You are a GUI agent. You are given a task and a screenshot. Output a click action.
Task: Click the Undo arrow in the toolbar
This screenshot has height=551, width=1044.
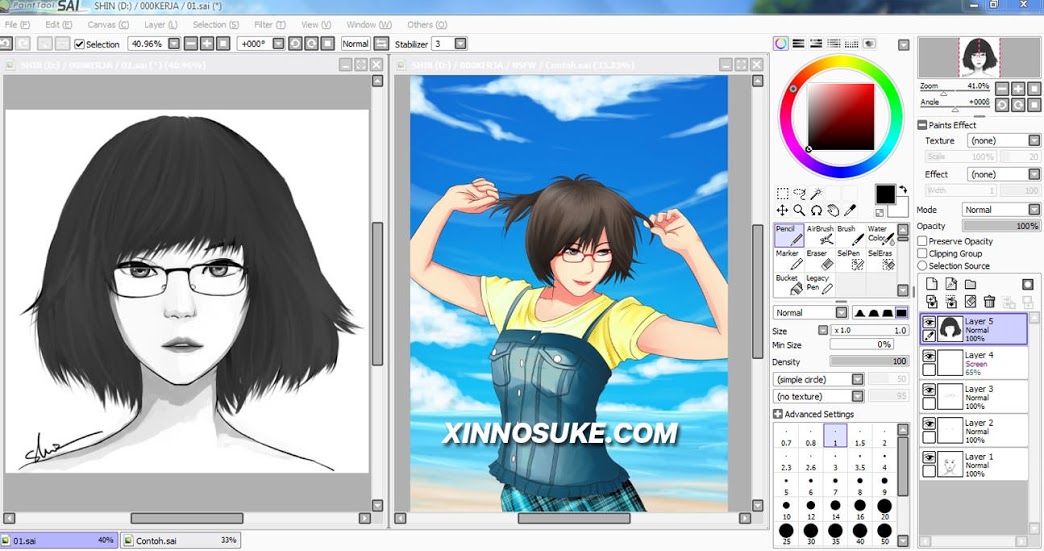pyautogui.click(x=6, y=44)
